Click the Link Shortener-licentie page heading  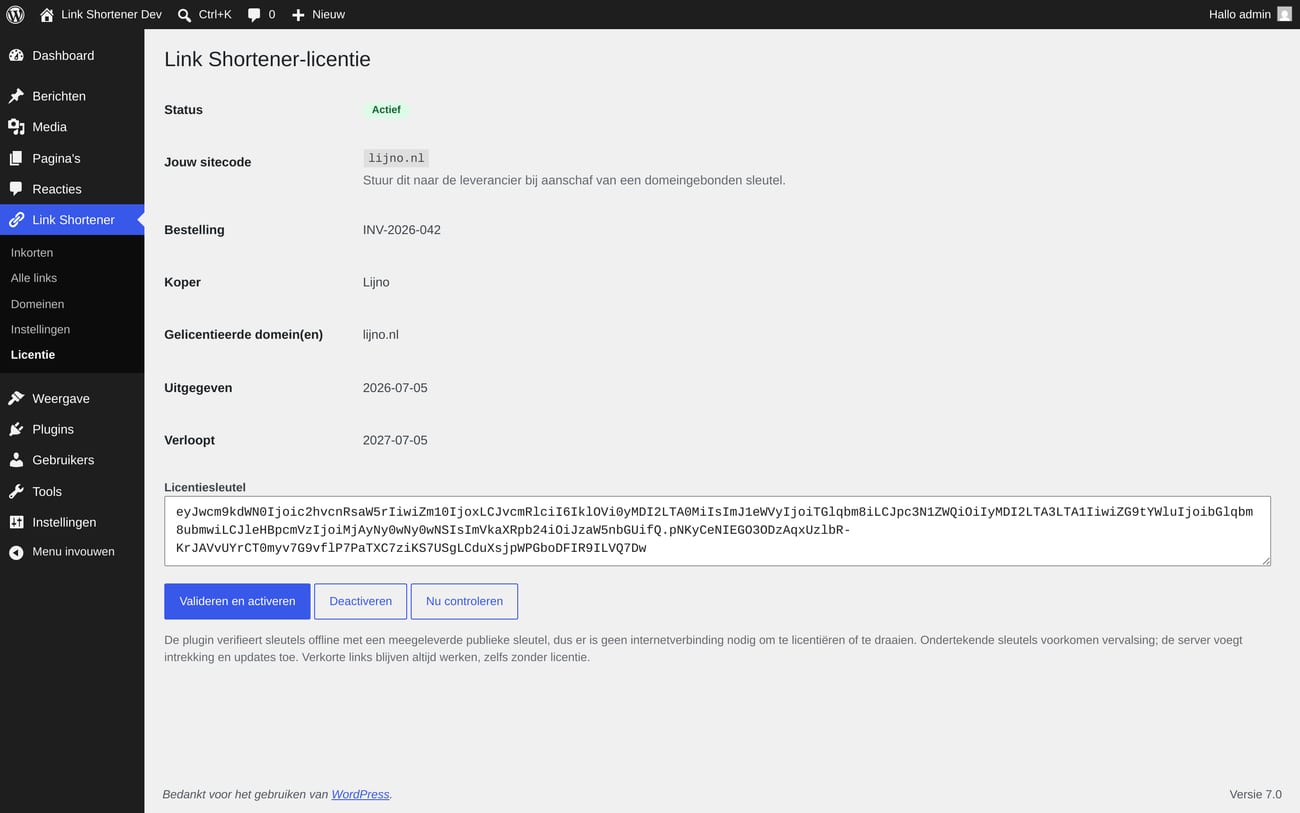[x=267, y=59]
